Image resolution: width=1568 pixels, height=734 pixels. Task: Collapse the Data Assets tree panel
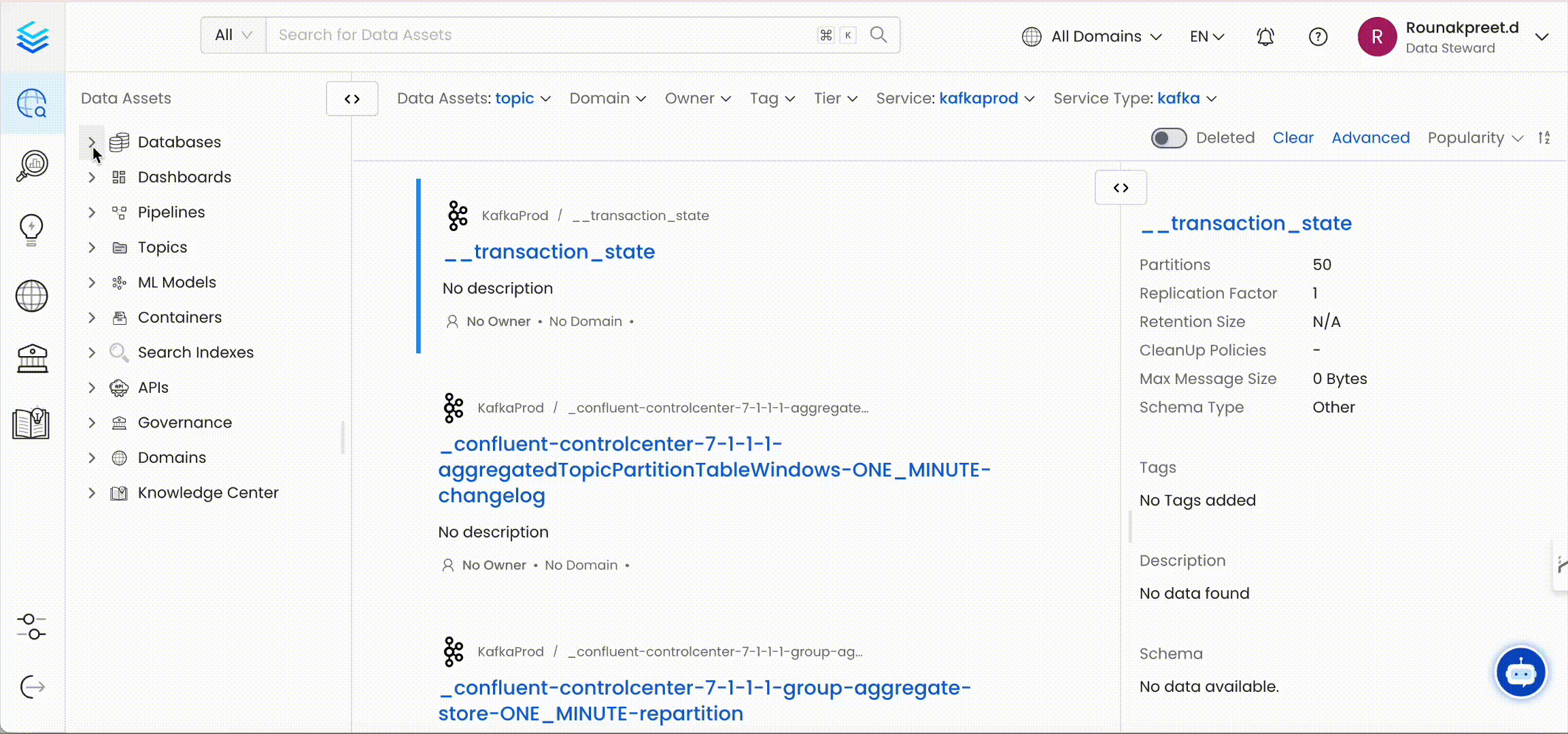tap(352, 99)
